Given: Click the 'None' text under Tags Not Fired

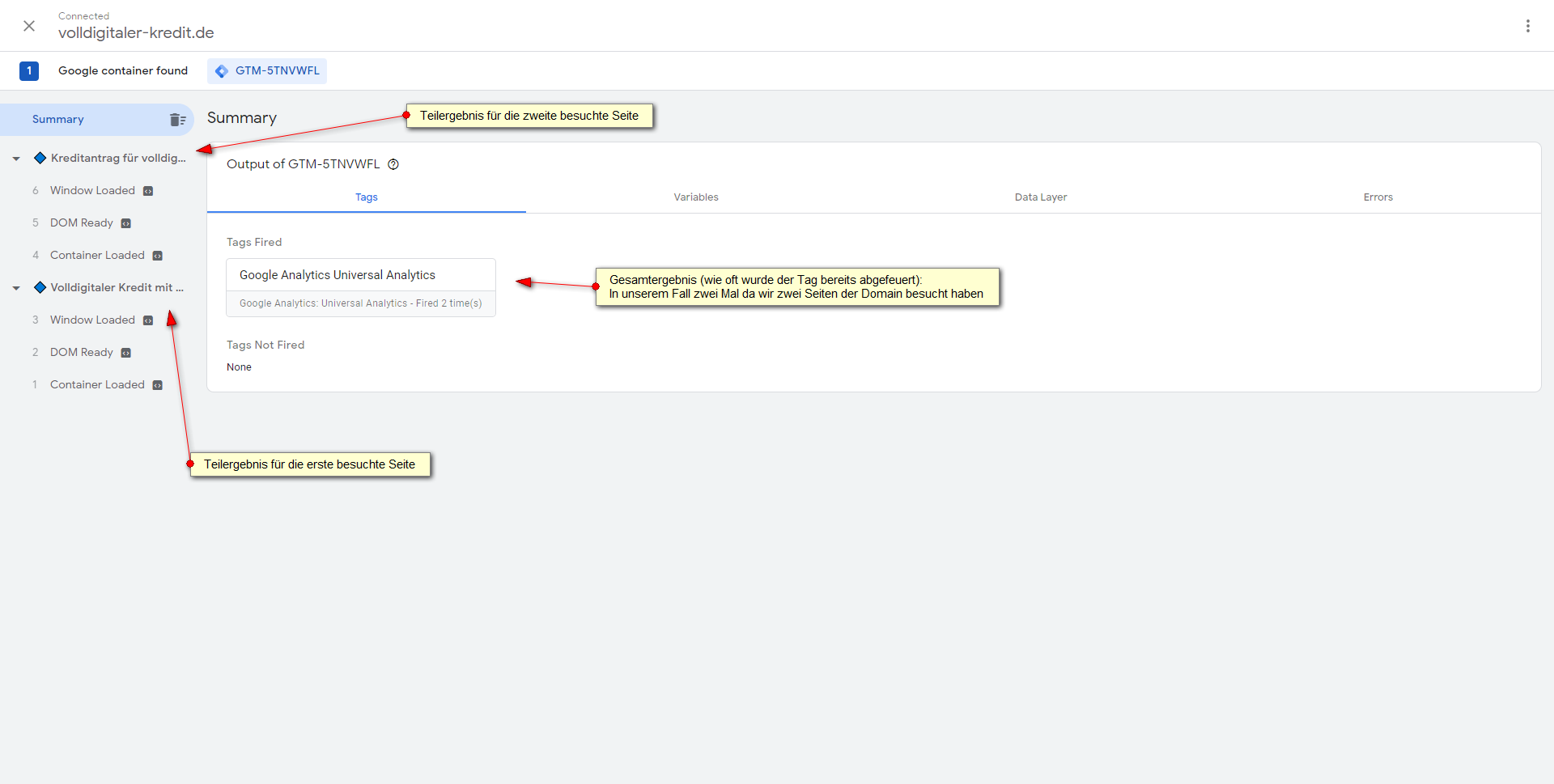Looking at the screenshot, I should click(239, 367).
